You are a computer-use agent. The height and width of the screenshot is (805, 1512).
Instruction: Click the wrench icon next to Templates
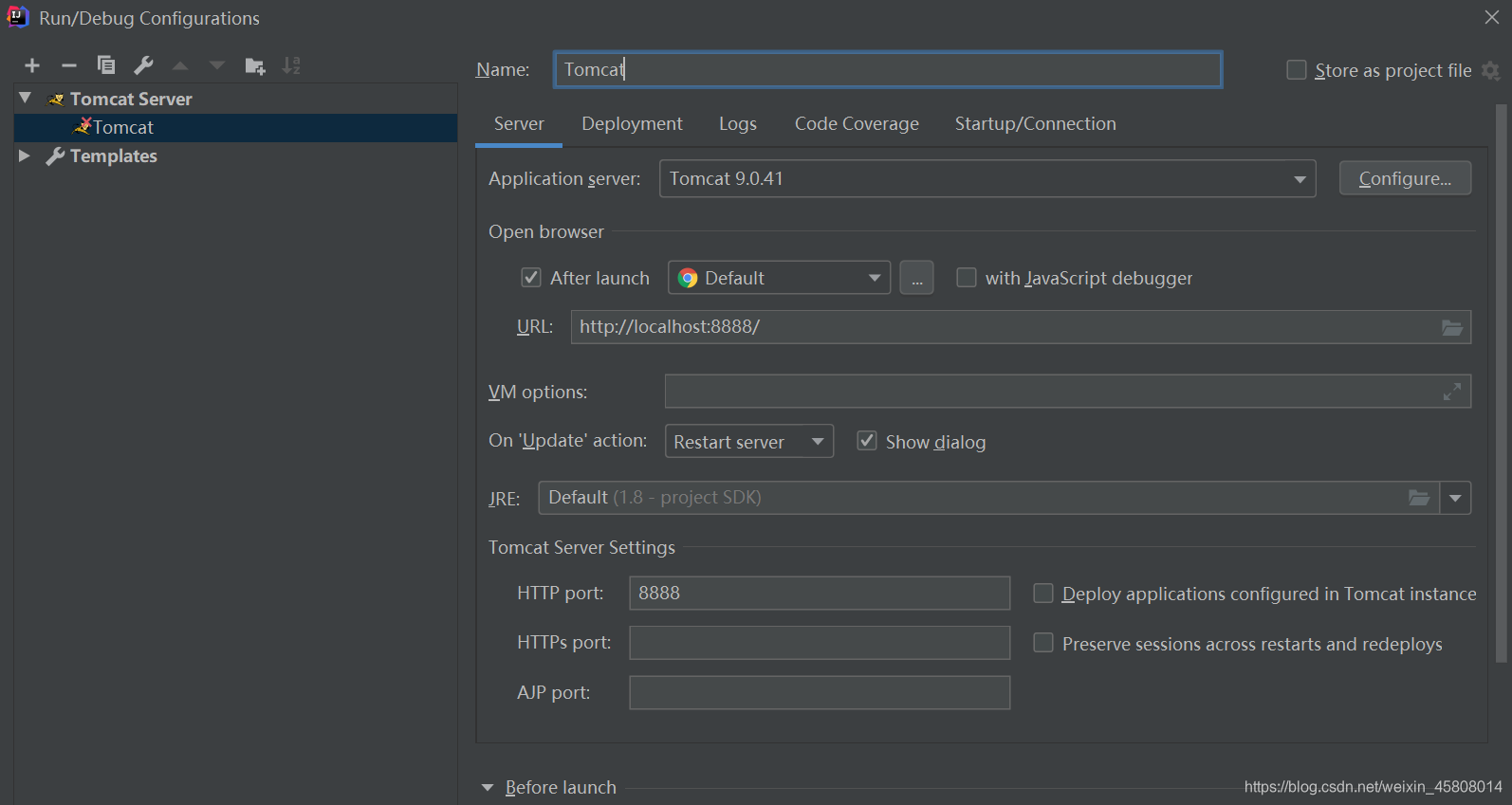(55, 156)
